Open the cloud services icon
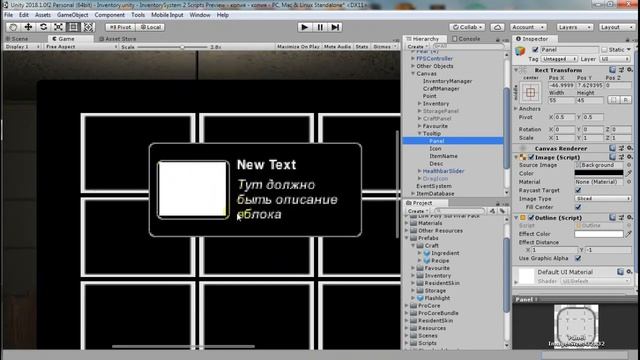This screenshot has height=360, width=640. [497, 27]
